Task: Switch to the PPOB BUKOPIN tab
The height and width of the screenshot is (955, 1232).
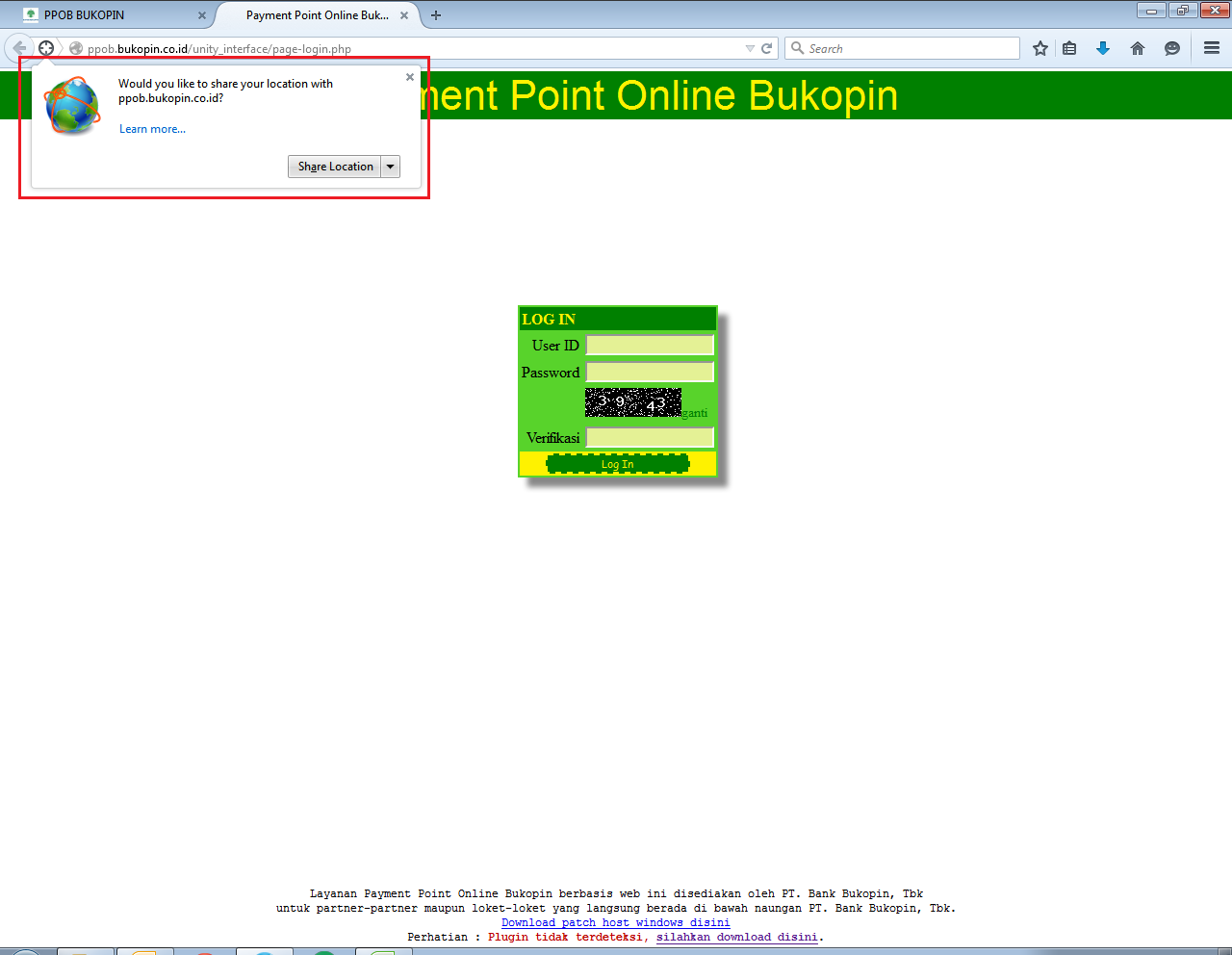Action: click(x=112, y=15)
